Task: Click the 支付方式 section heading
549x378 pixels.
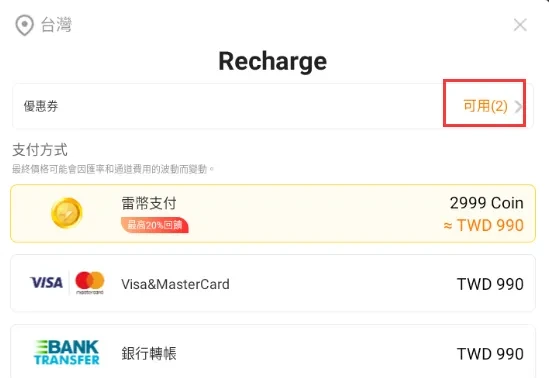Action: [x=40, y=150]
